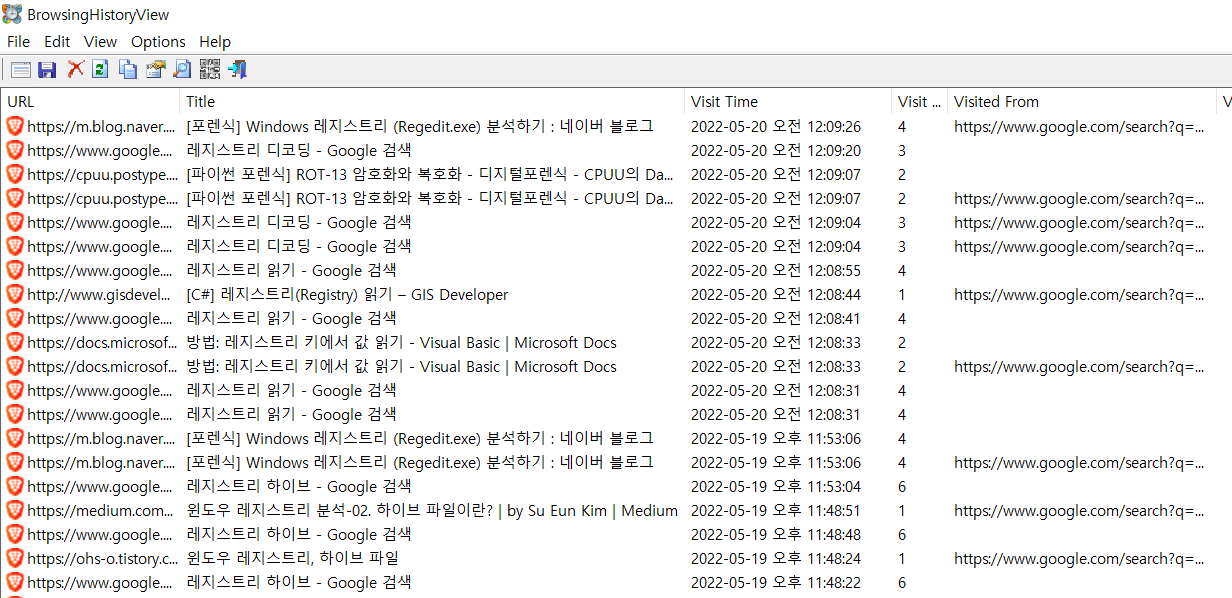Open the View menu
Image resolution: width=1232 pixels, height=598 pixels.
coord(100,41)
